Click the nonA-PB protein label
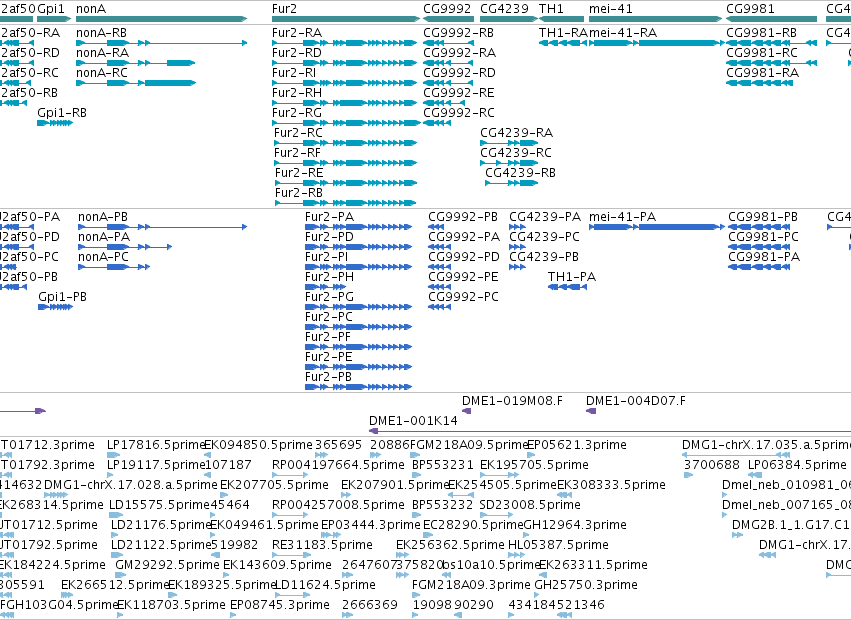Screen dimensions: 851x620 [x=103, y=217]
